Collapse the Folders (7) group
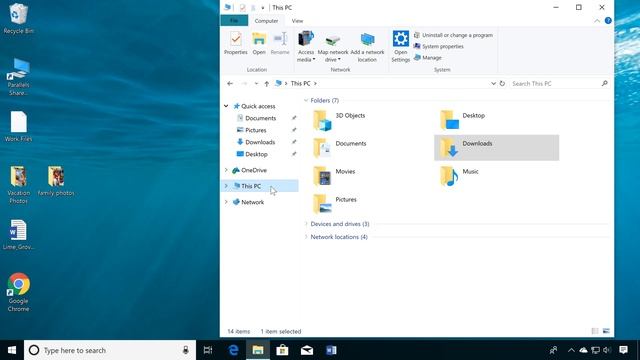Screen dimensions: 640x360 point(306,100)
